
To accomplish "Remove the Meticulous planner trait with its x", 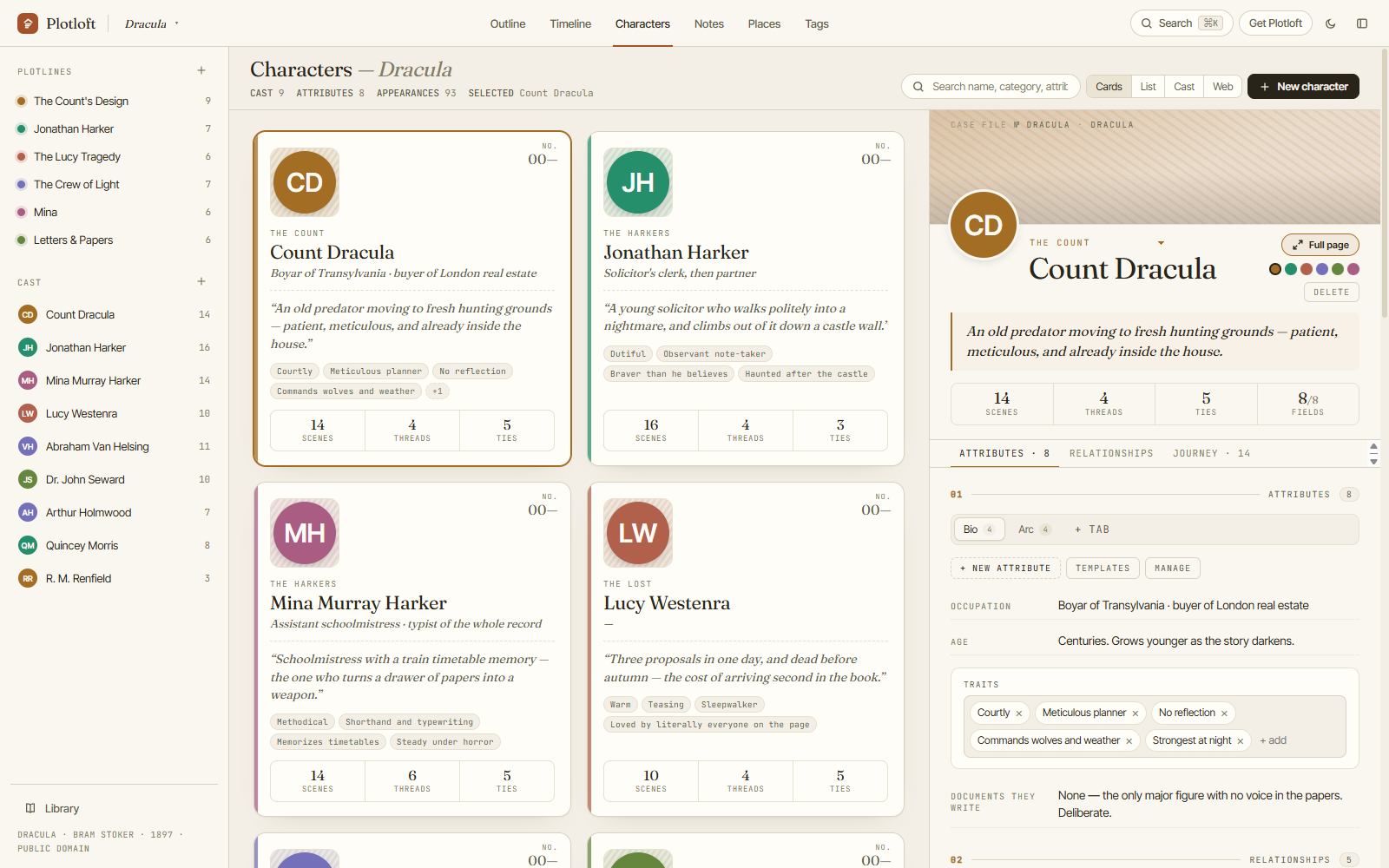I will pyautogui.click(x=1135, y=713).
